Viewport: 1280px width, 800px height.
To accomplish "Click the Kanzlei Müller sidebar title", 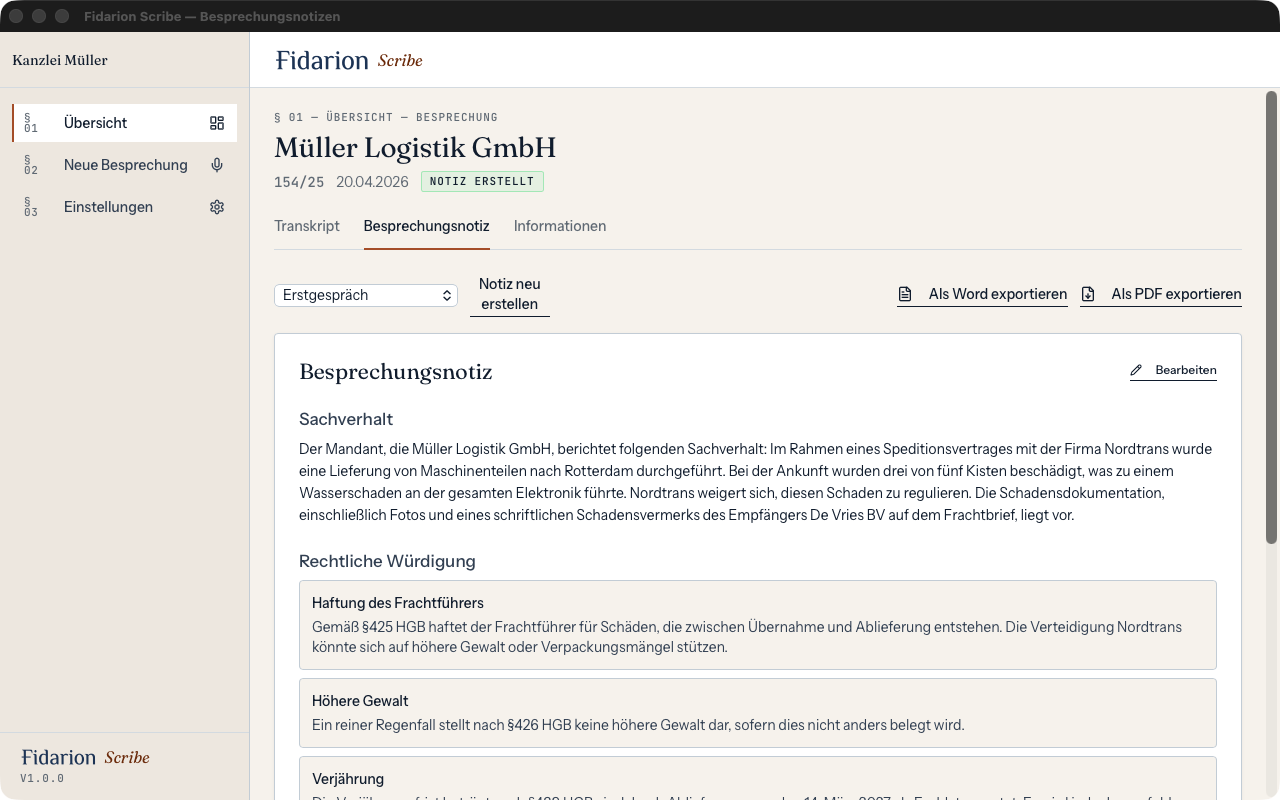I will [x=60, y=60].
